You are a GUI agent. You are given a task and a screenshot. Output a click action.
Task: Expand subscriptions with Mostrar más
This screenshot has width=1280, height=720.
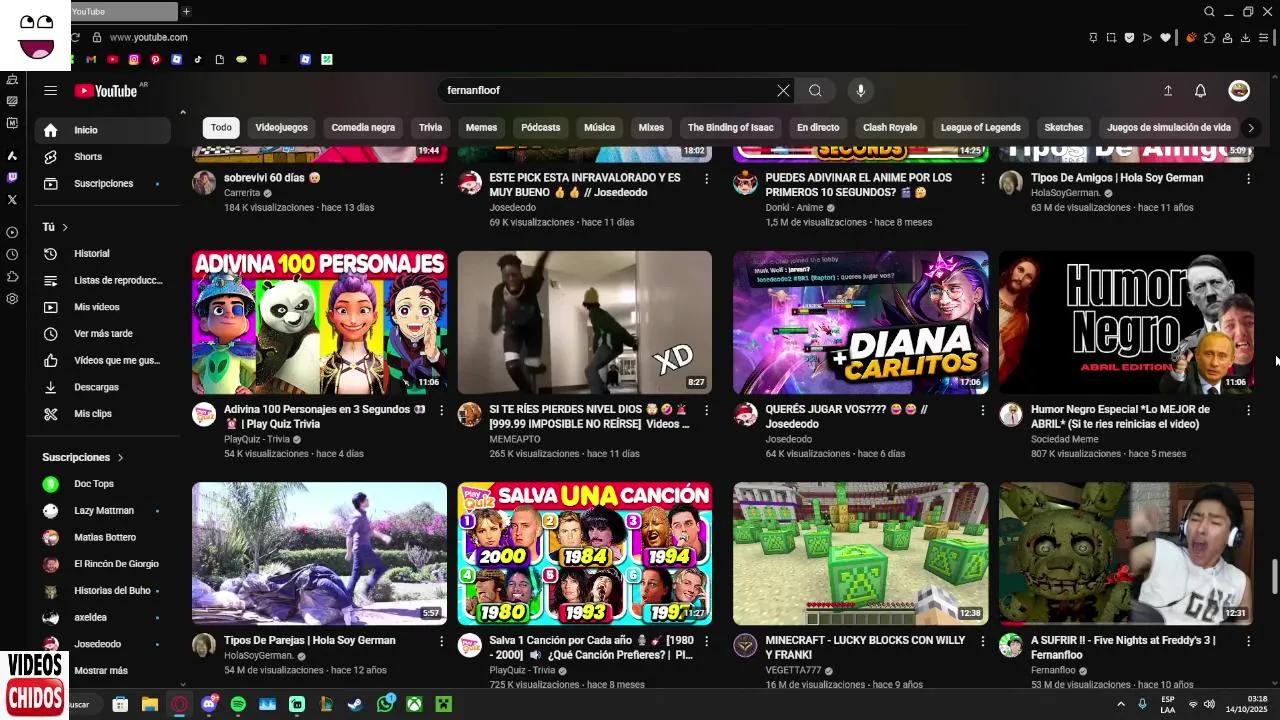pyautogui.click(x=102, y=671)
